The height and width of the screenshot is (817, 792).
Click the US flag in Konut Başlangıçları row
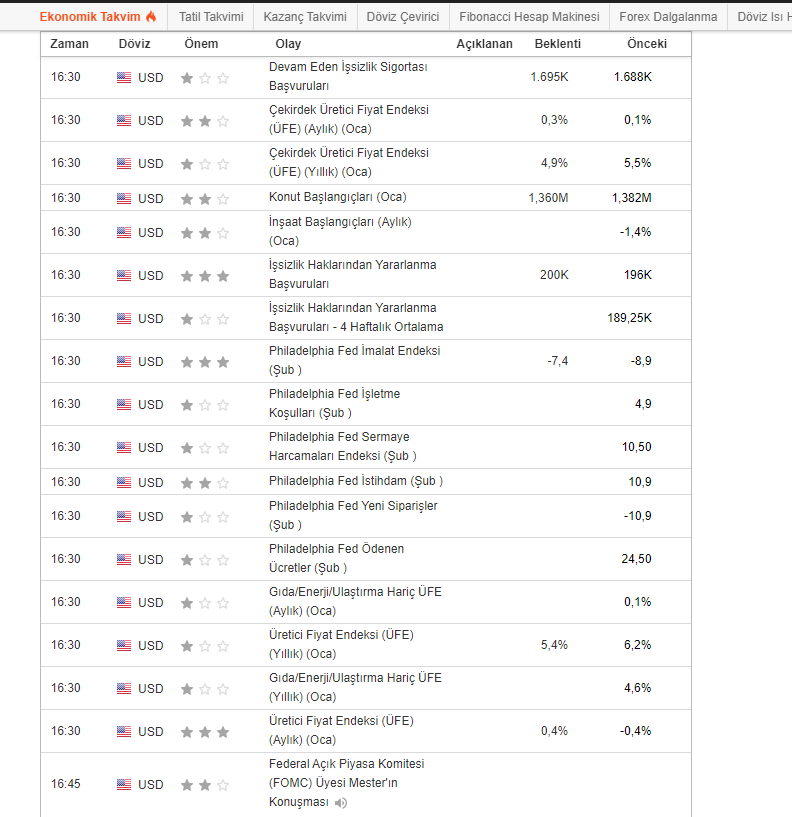(124, 198)
